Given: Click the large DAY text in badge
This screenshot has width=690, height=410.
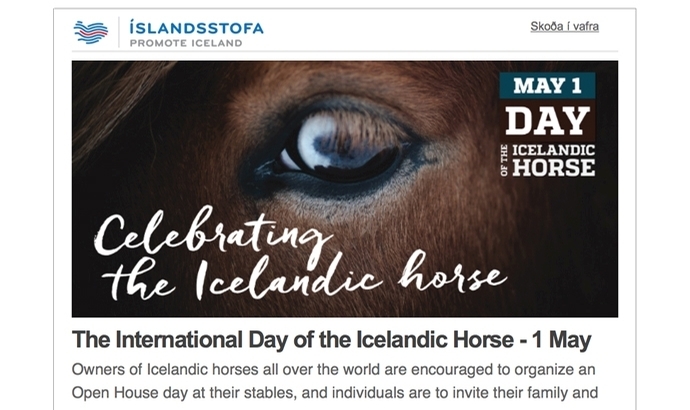Looking at the screenshot, I should [547, 121].
